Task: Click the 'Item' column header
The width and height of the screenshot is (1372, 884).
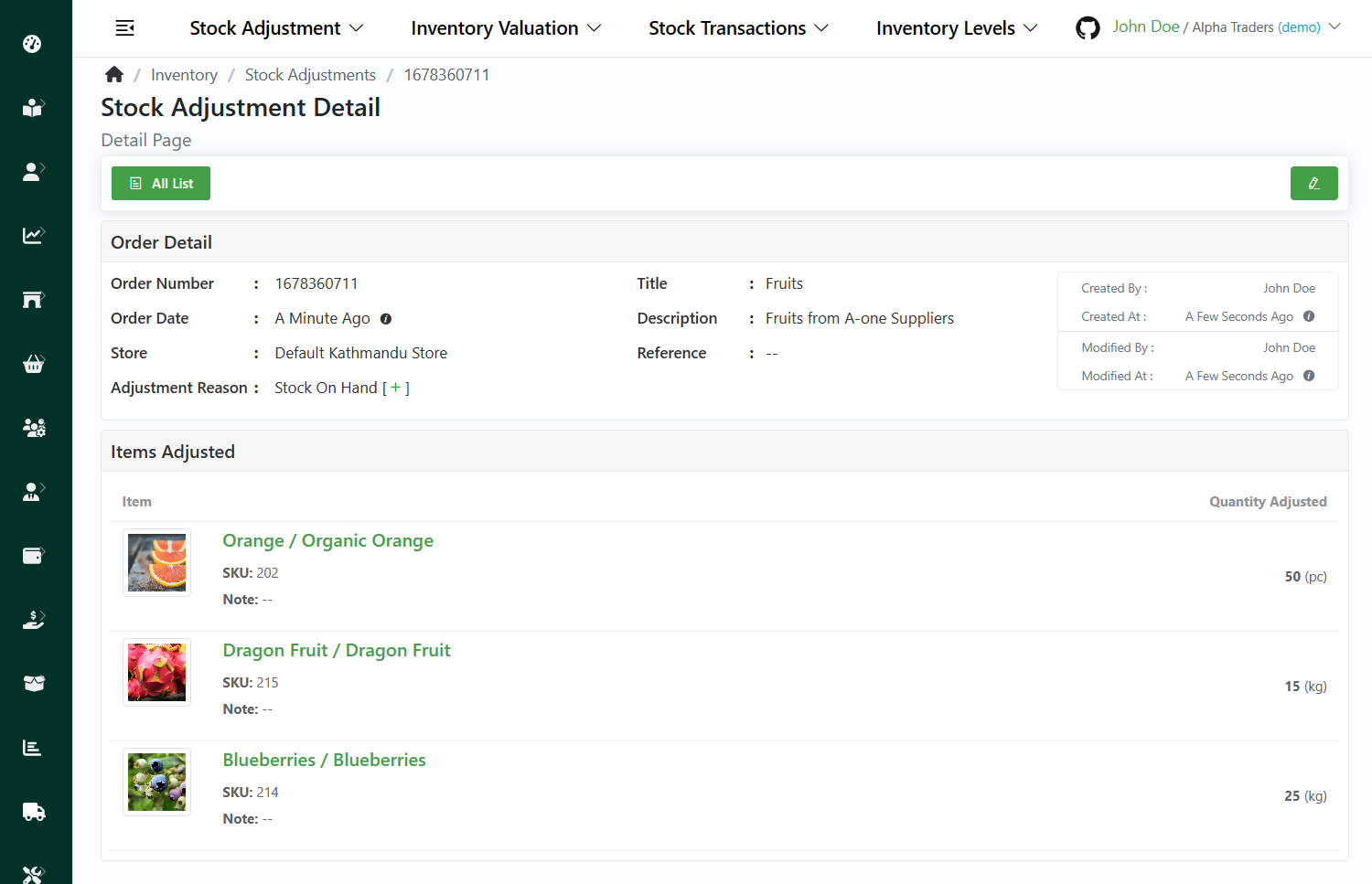Action: (x=137, y=502)
